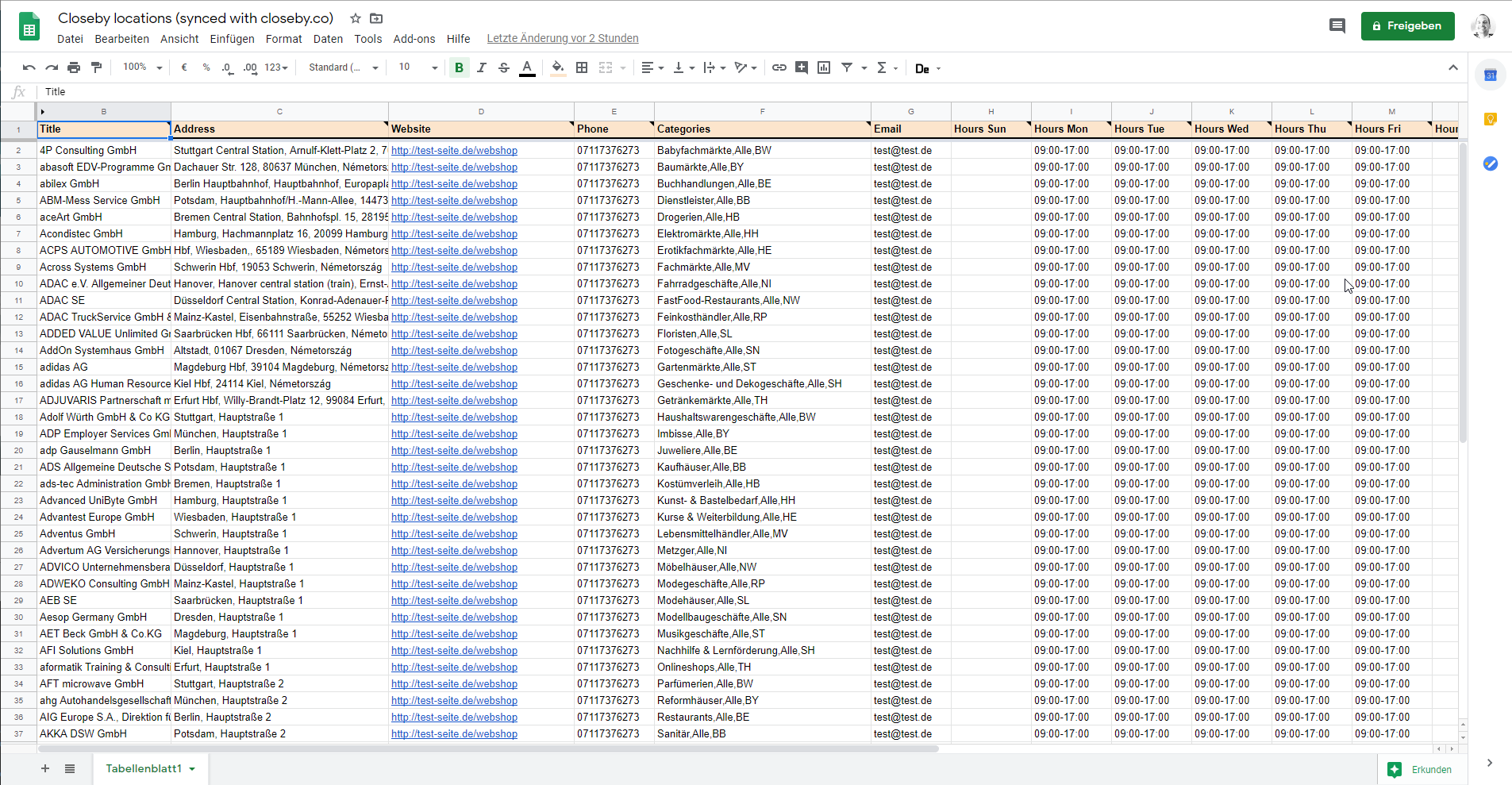Open Google Tasks in the side panel

pyautogui.click(x=1491, y=164)
